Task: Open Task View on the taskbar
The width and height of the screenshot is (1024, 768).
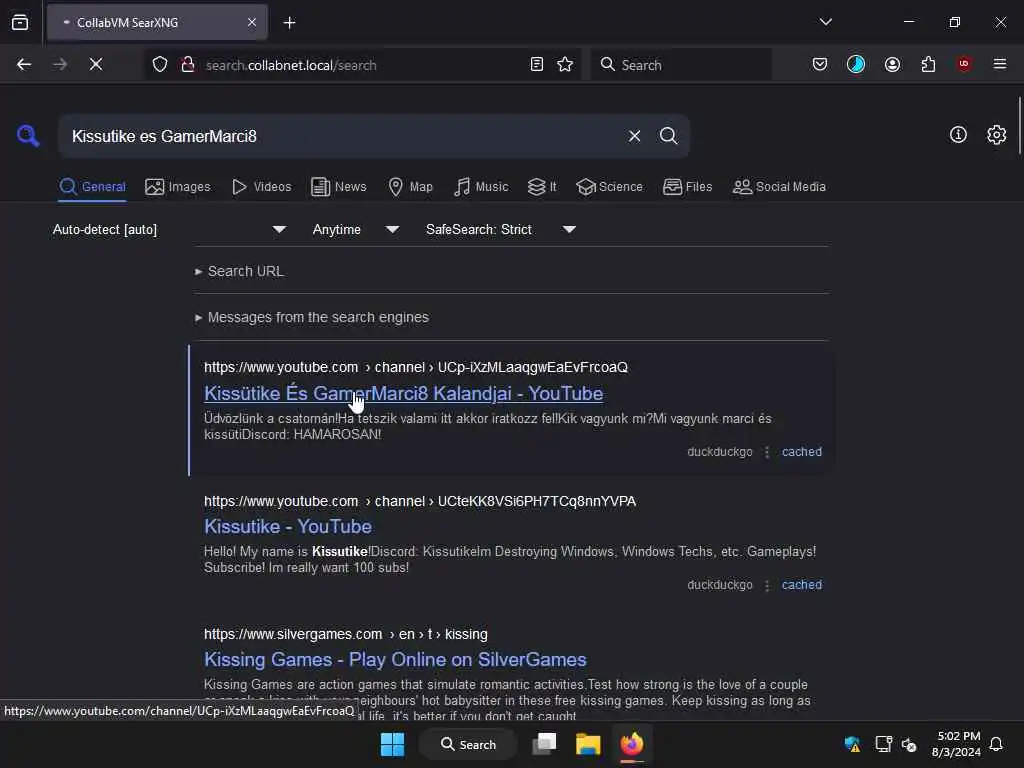Action: pos(544,744)
